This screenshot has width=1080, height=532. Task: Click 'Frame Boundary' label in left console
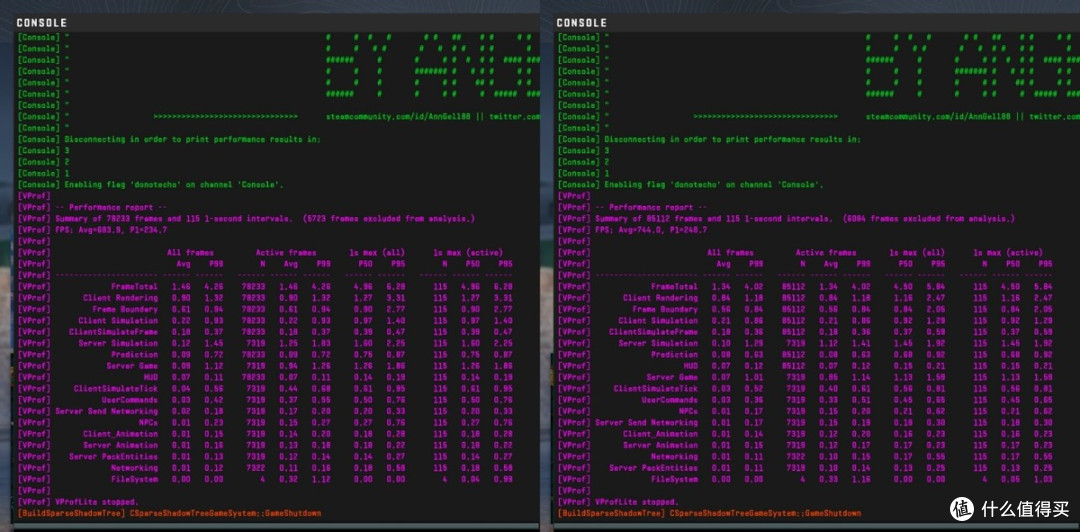click(x=125, y=309)
